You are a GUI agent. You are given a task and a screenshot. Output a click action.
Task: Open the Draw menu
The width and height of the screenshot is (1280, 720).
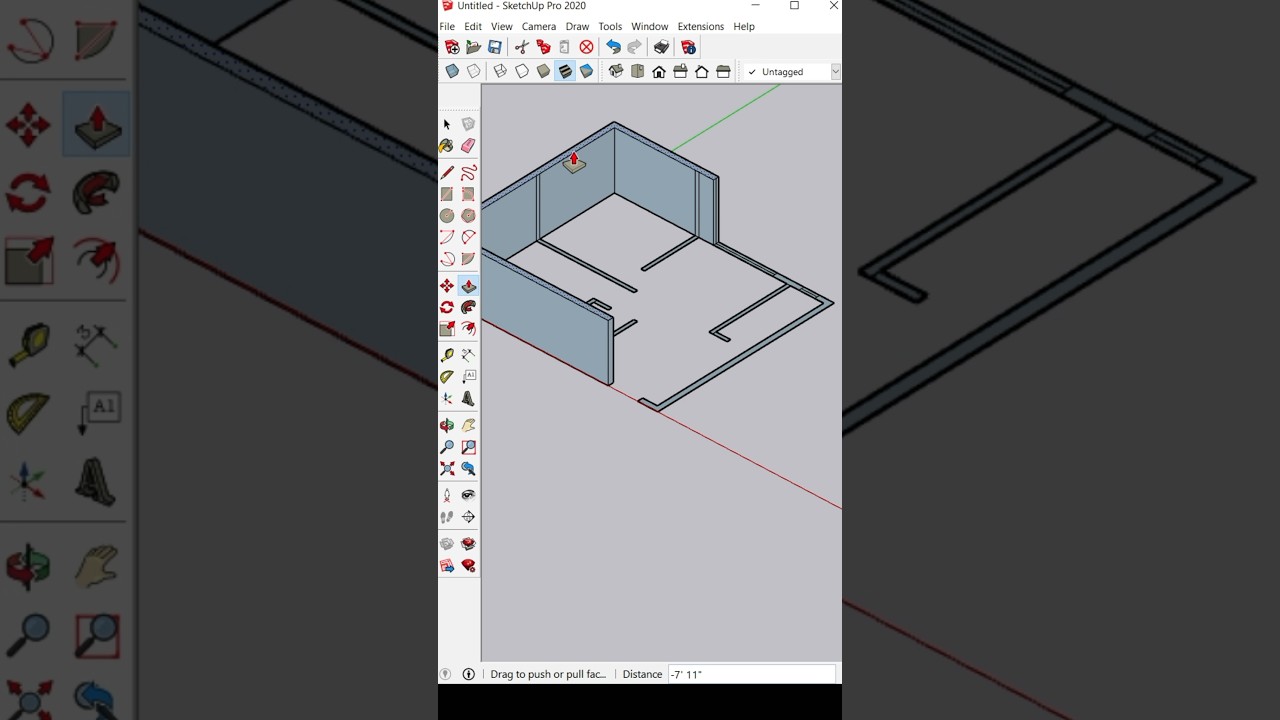(x=577, y=27)
